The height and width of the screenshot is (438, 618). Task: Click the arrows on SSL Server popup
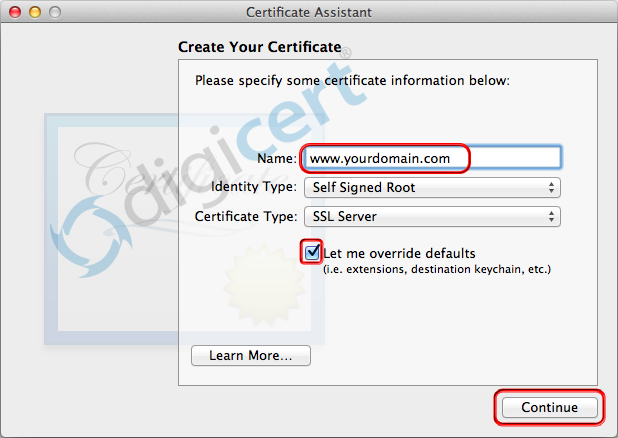tap(552, 216)
